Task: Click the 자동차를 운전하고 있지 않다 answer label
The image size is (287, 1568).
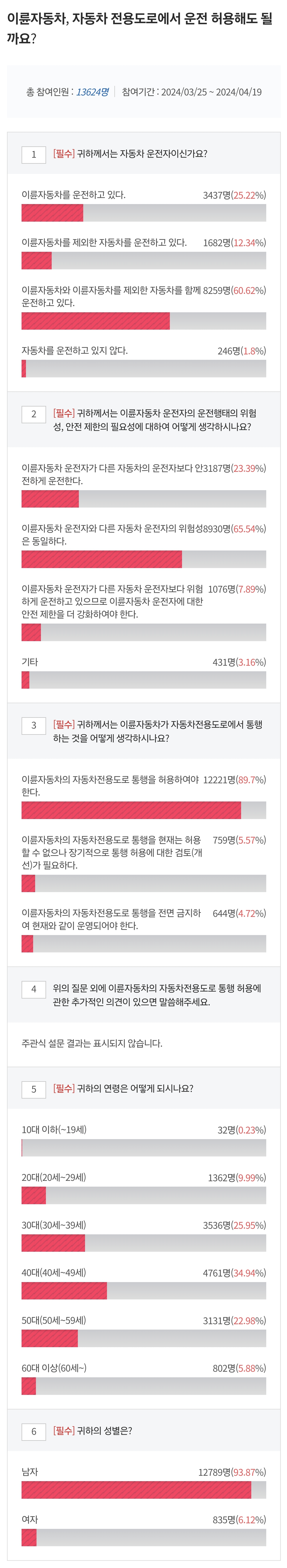Action: click(x=74, y=351)
